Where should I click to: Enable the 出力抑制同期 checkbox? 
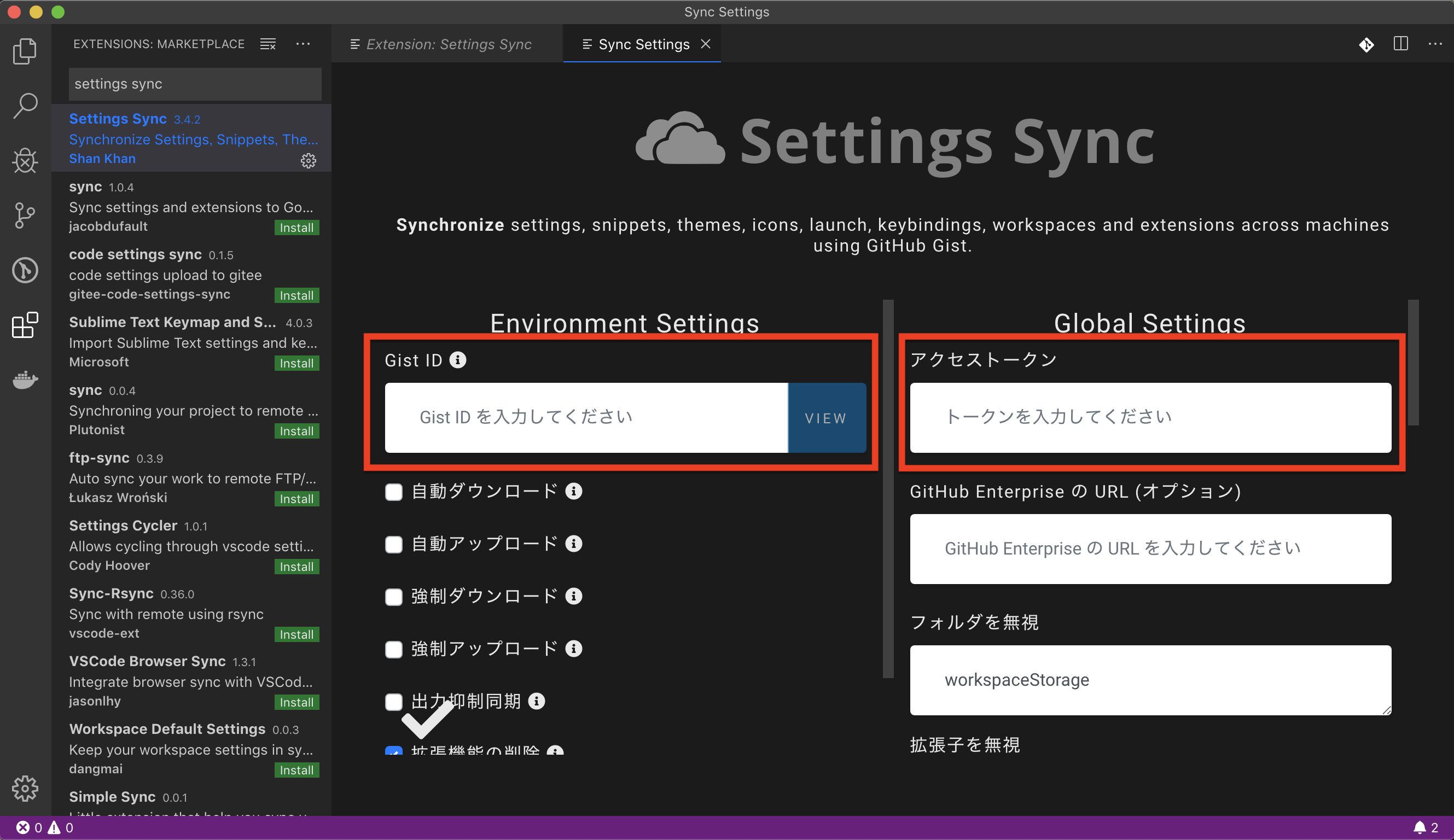[393, 702]
